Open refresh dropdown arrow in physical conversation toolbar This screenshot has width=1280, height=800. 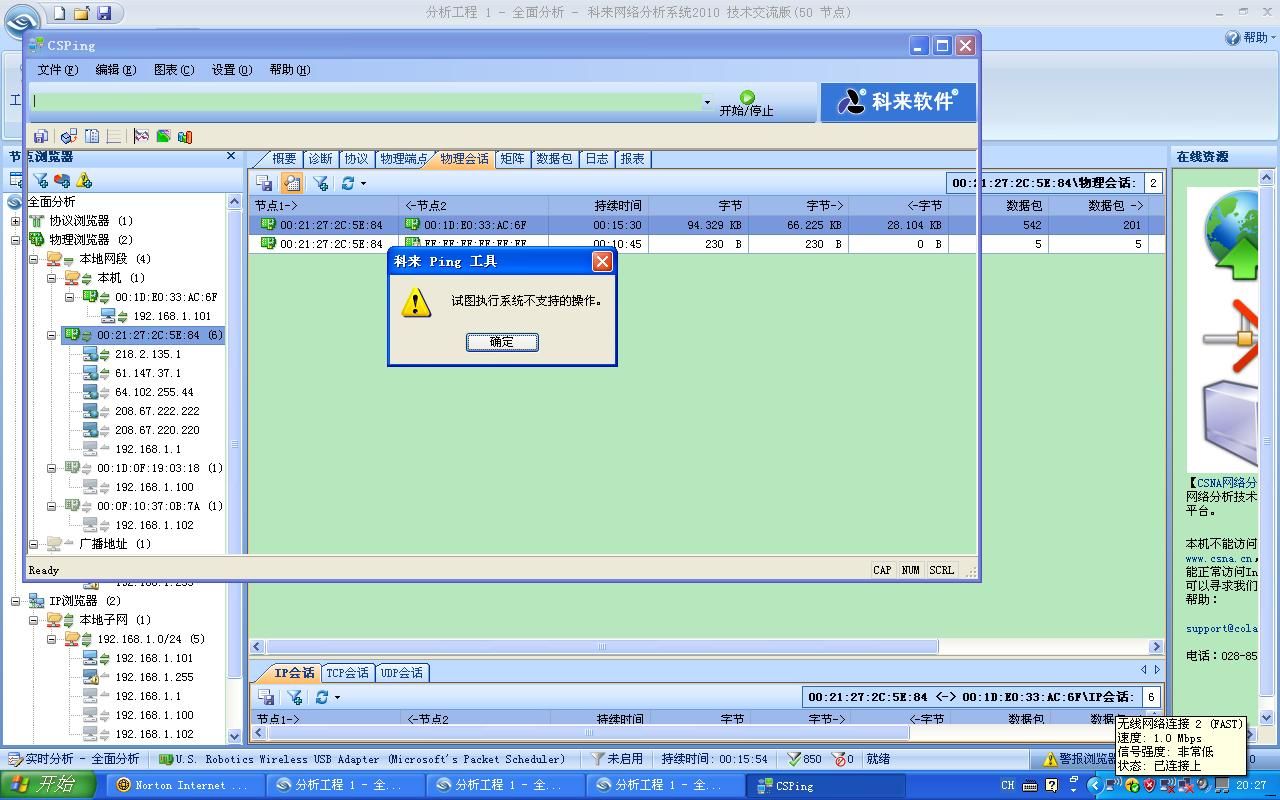coord(363,183)
